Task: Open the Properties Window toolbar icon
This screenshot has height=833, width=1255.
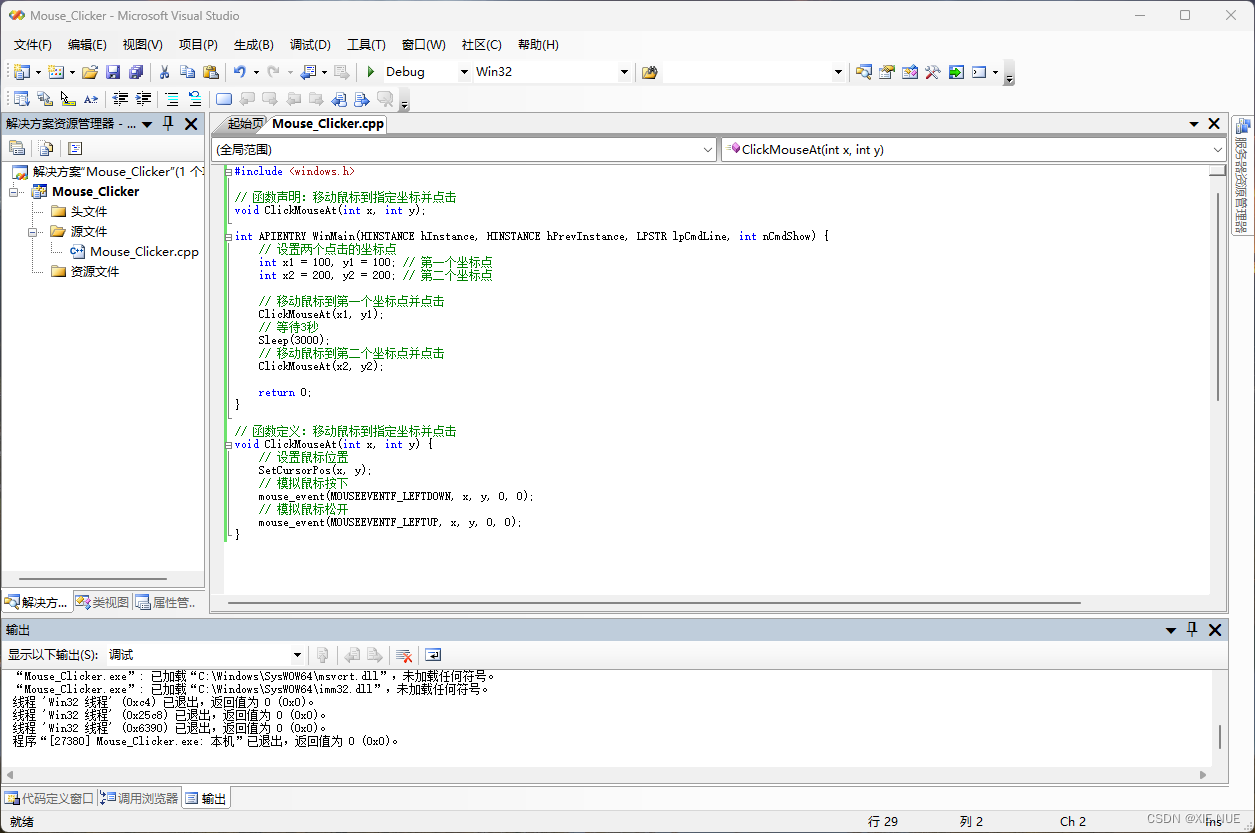Action: [x=886, y=72]
